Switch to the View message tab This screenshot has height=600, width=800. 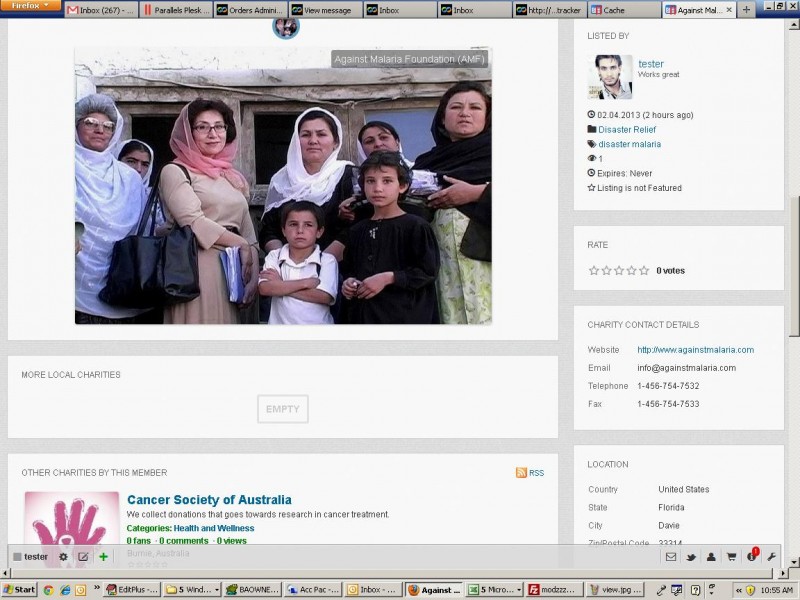click(326, 10)
